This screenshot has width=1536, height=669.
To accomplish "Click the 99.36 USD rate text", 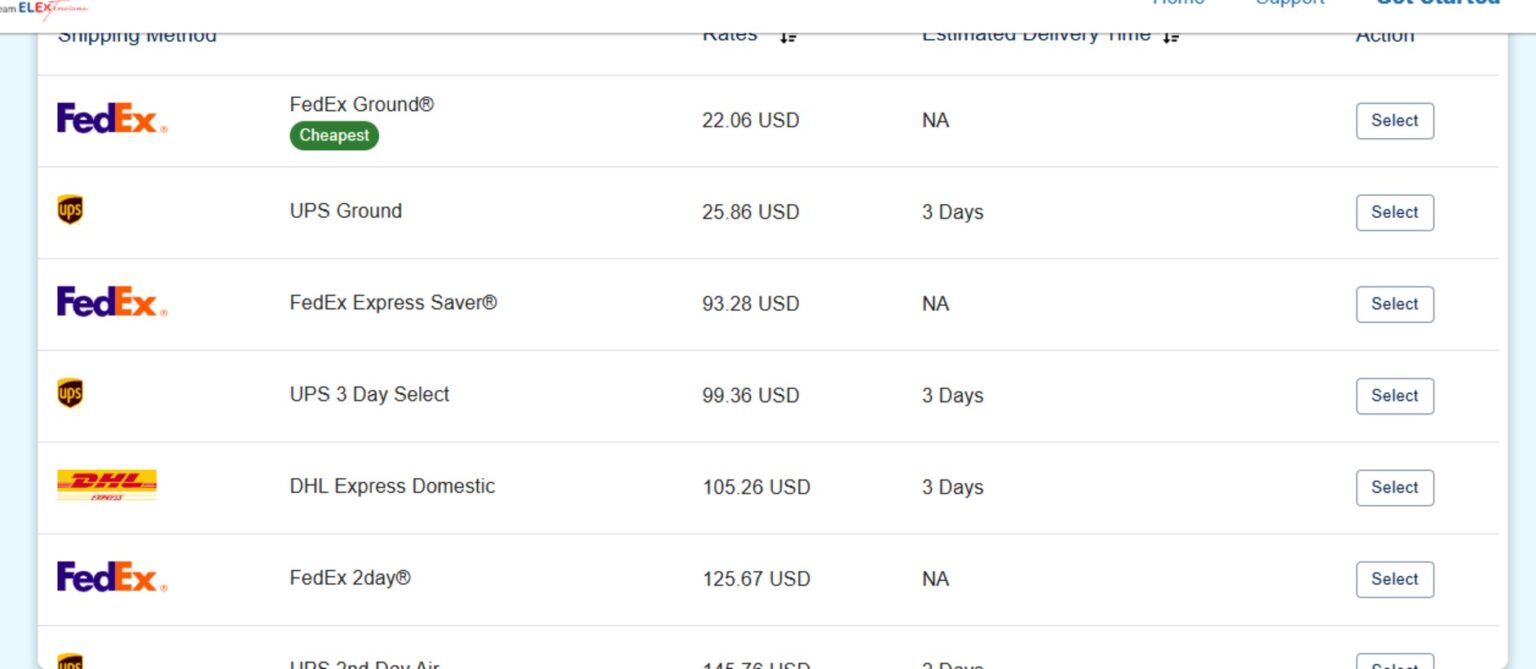I will tap(750, 396).
